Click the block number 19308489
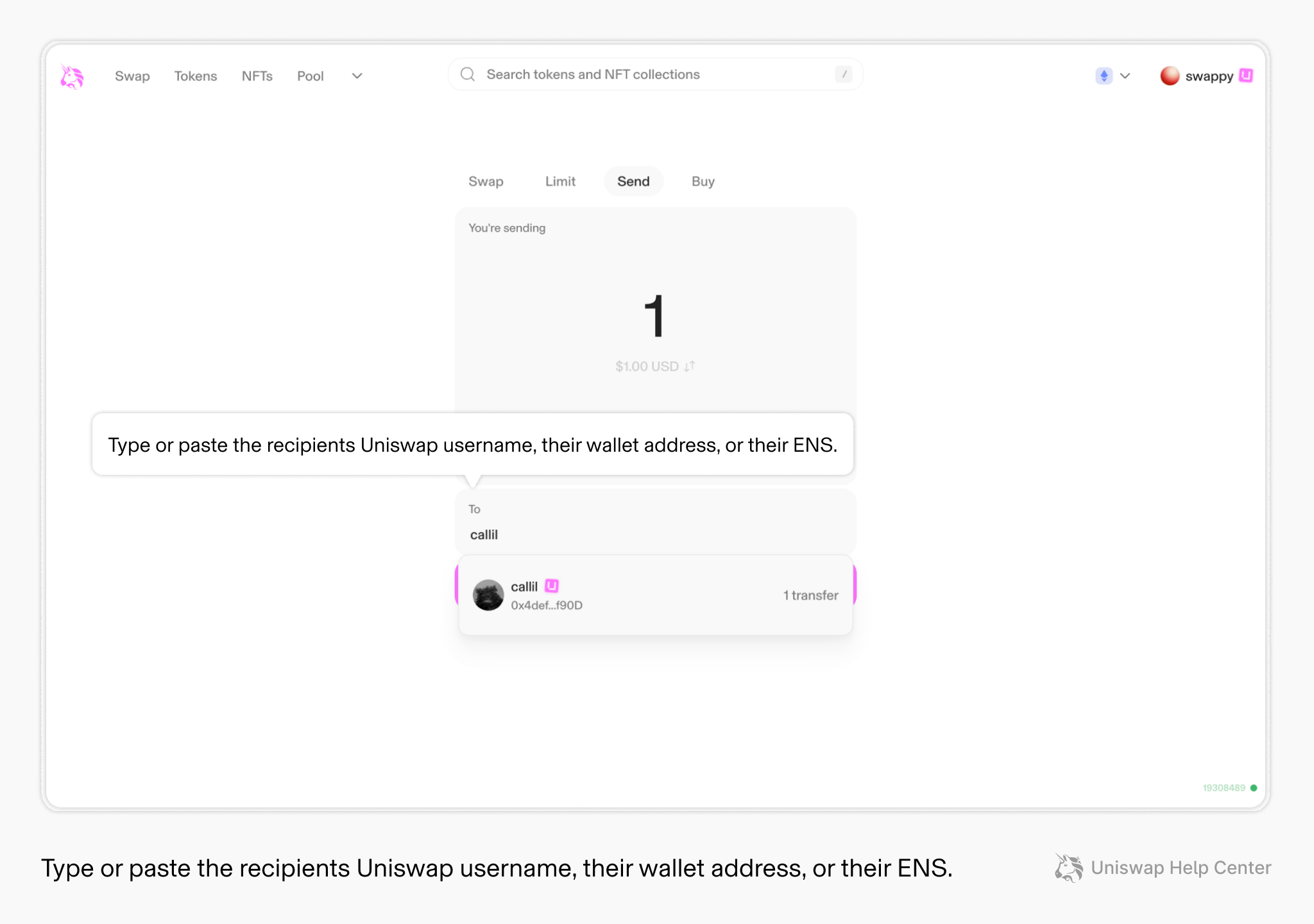Viewport: 1314px width, 924px height. [x=1224, y=788]
